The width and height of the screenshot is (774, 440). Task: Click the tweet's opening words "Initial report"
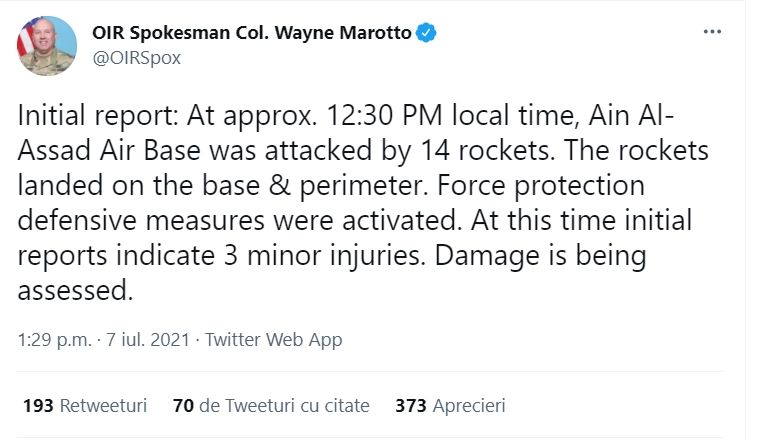(x=88, y=117)
